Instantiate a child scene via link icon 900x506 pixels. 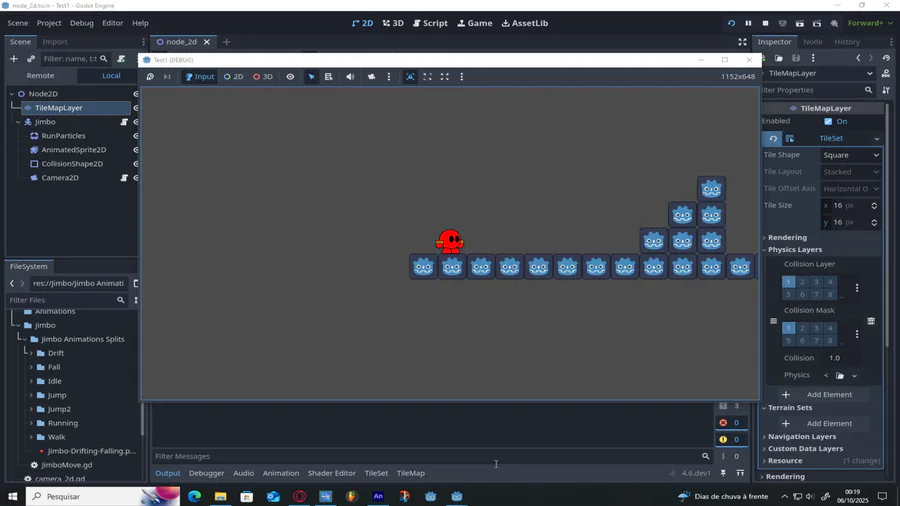[x=31, y=59]
